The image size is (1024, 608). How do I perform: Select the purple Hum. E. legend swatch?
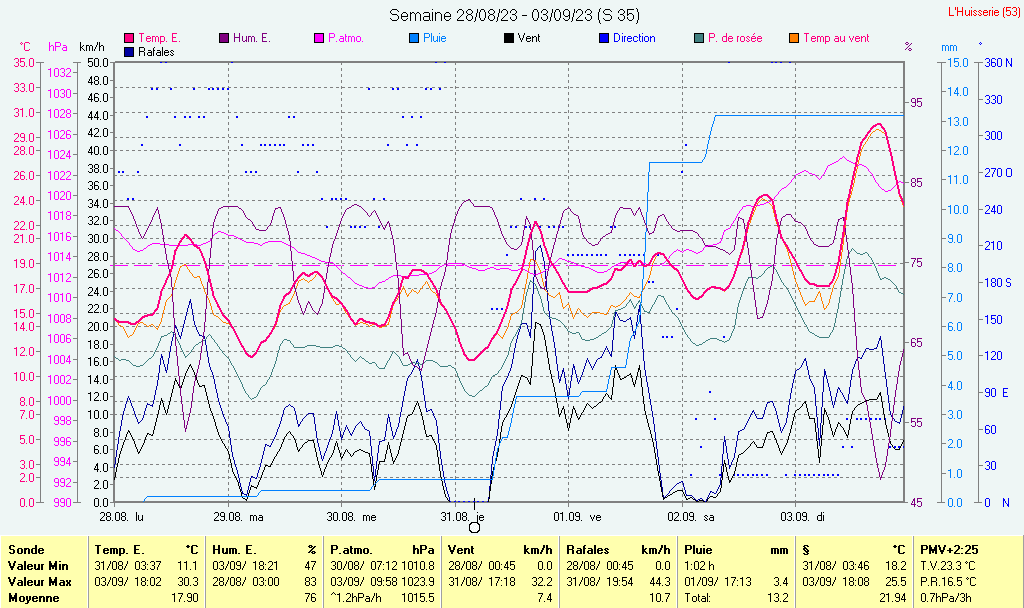point(224,39)
